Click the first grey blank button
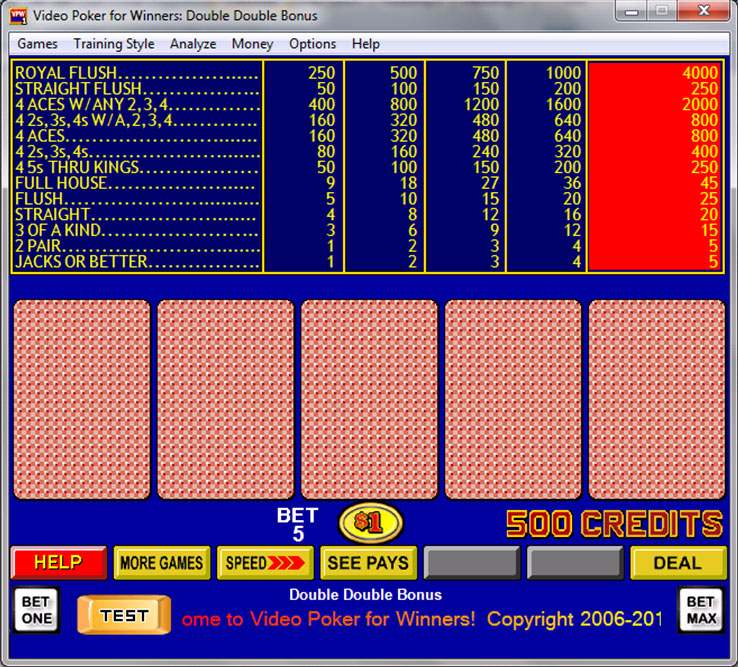The height and width of the screenshot is (667, 738). pos(472,563)
